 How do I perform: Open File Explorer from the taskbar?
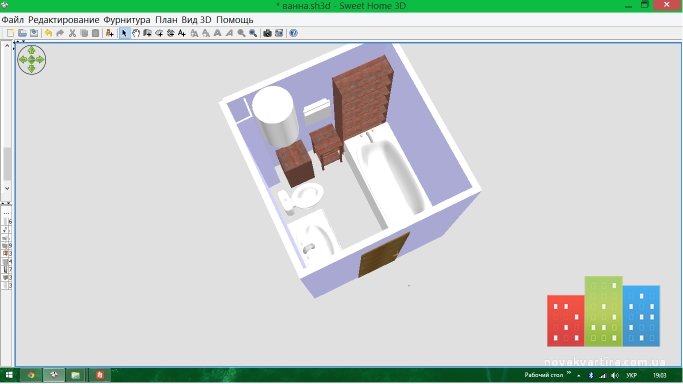pyautogui.click(x=76, y=375)
